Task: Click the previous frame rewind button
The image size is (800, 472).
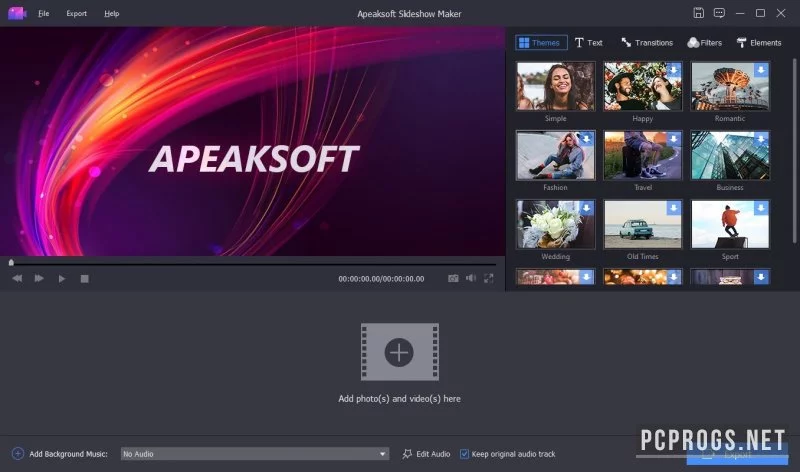Action: 17,278
